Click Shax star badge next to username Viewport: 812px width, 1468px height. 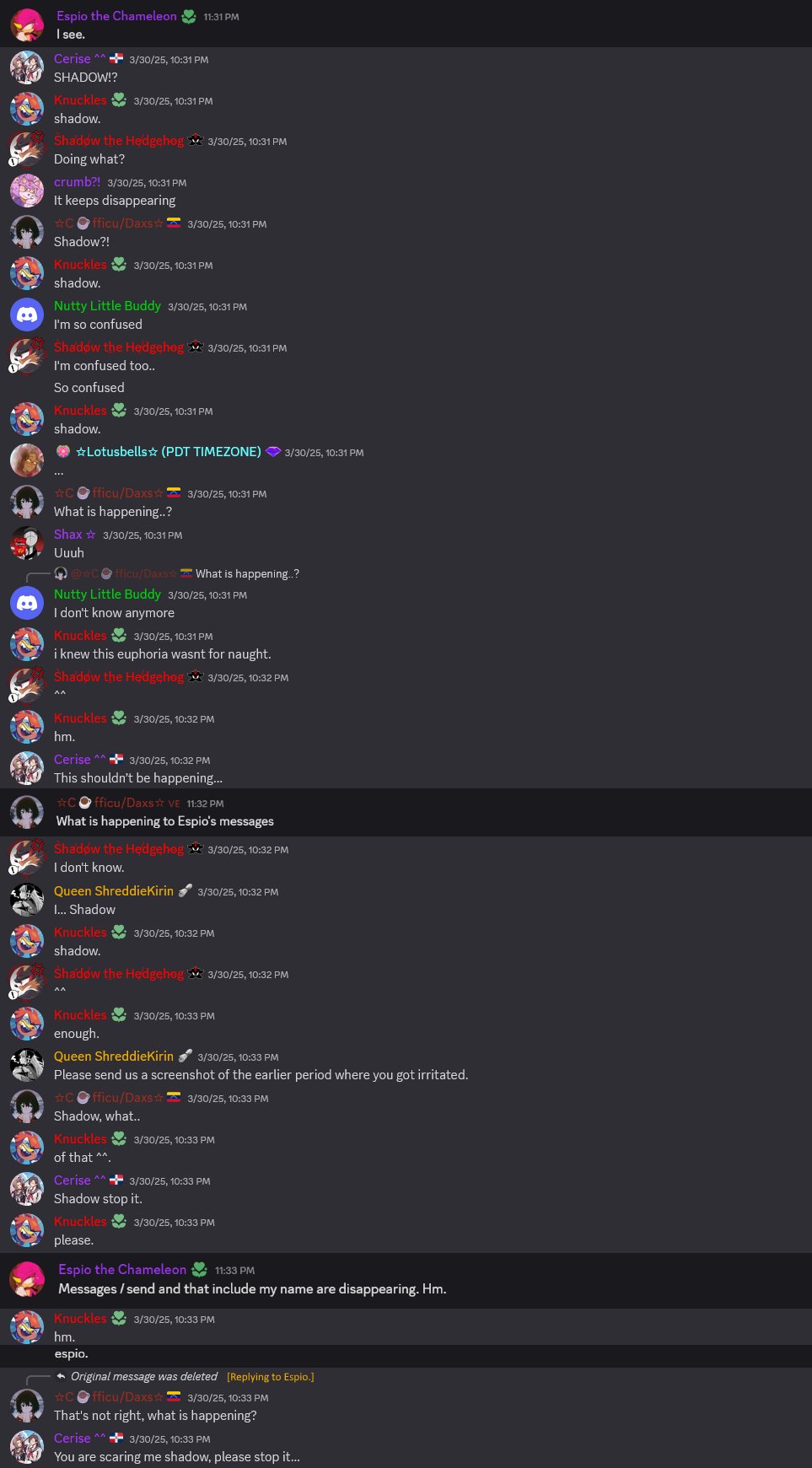pyautogui.click(x=91, y=535)
